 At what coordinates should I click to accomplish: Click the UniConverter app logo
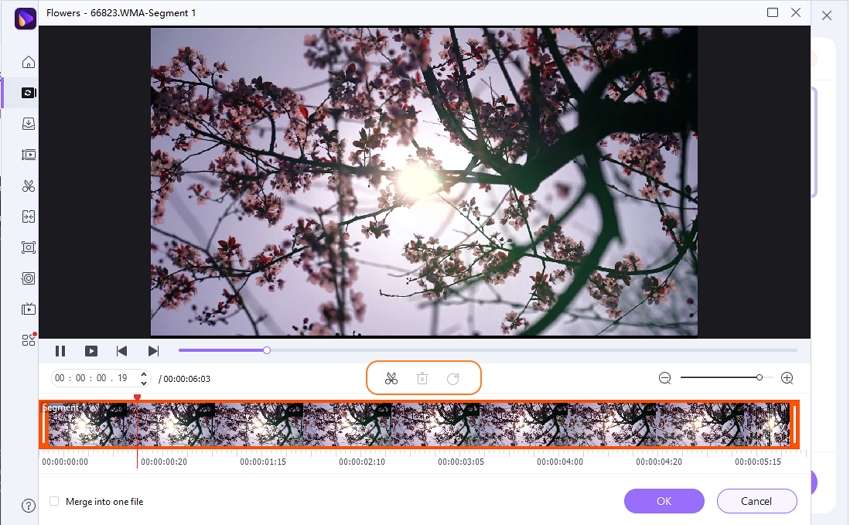click(x=25, y=18)
